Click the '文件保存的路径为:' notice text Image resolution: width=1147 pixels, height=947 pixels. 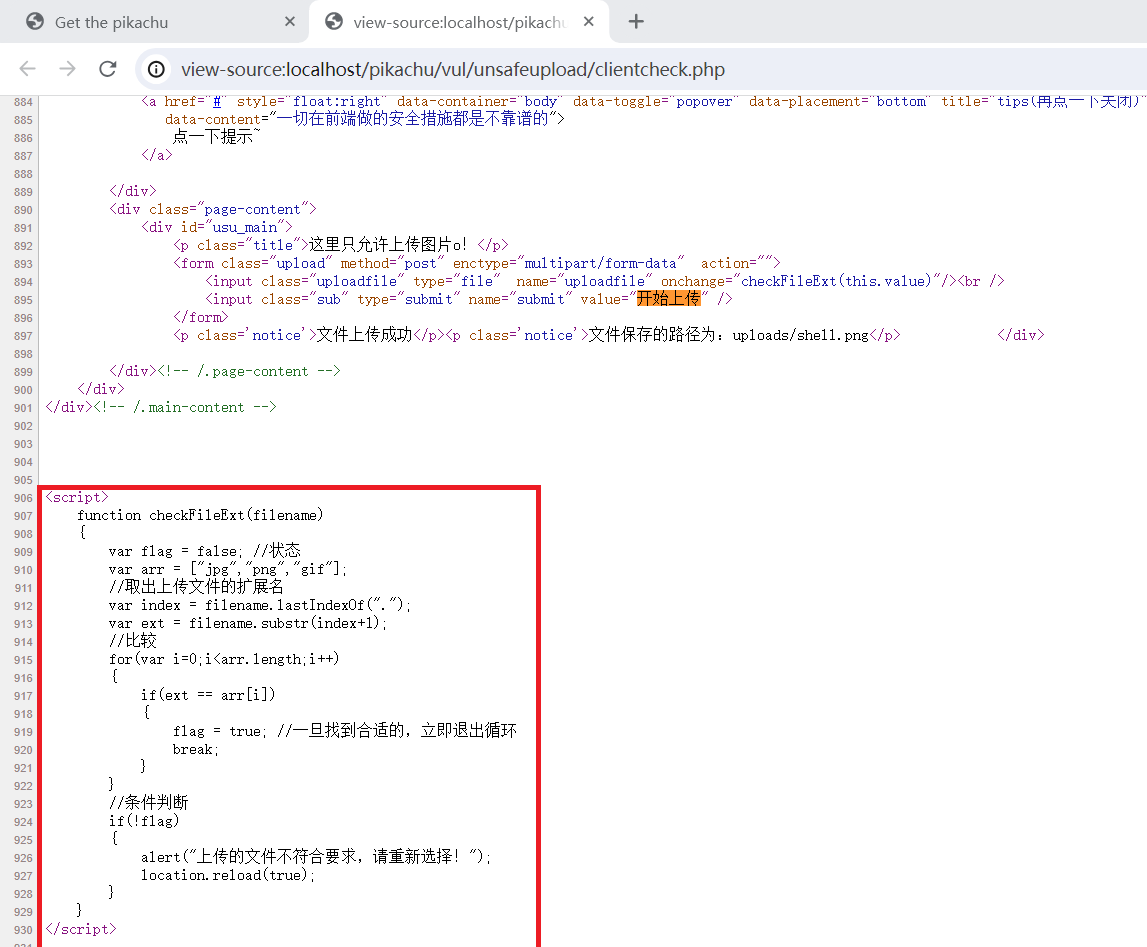click(656, 335)
